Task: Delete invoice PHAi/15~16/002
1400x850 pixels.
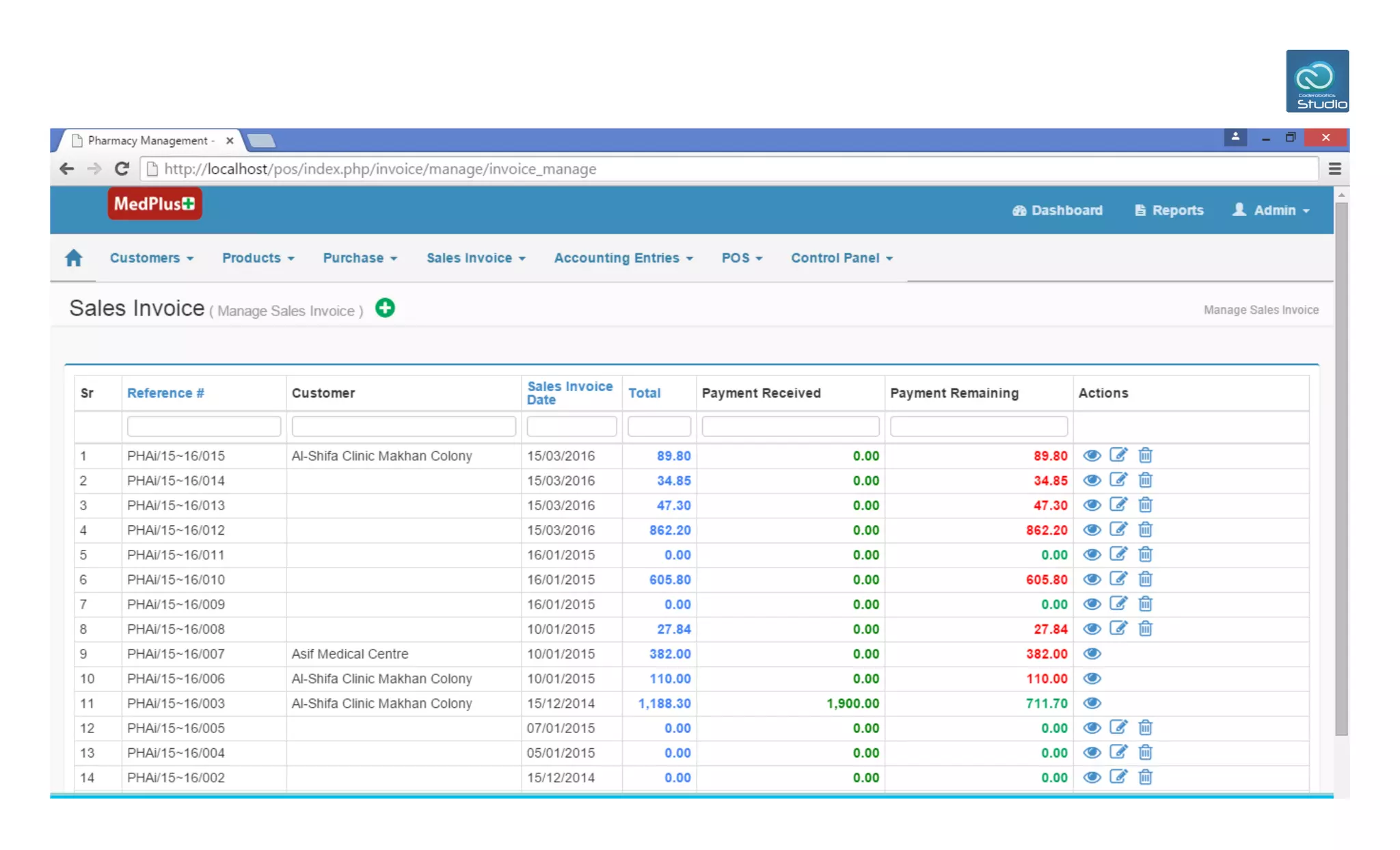Action: pos(1146,777)
